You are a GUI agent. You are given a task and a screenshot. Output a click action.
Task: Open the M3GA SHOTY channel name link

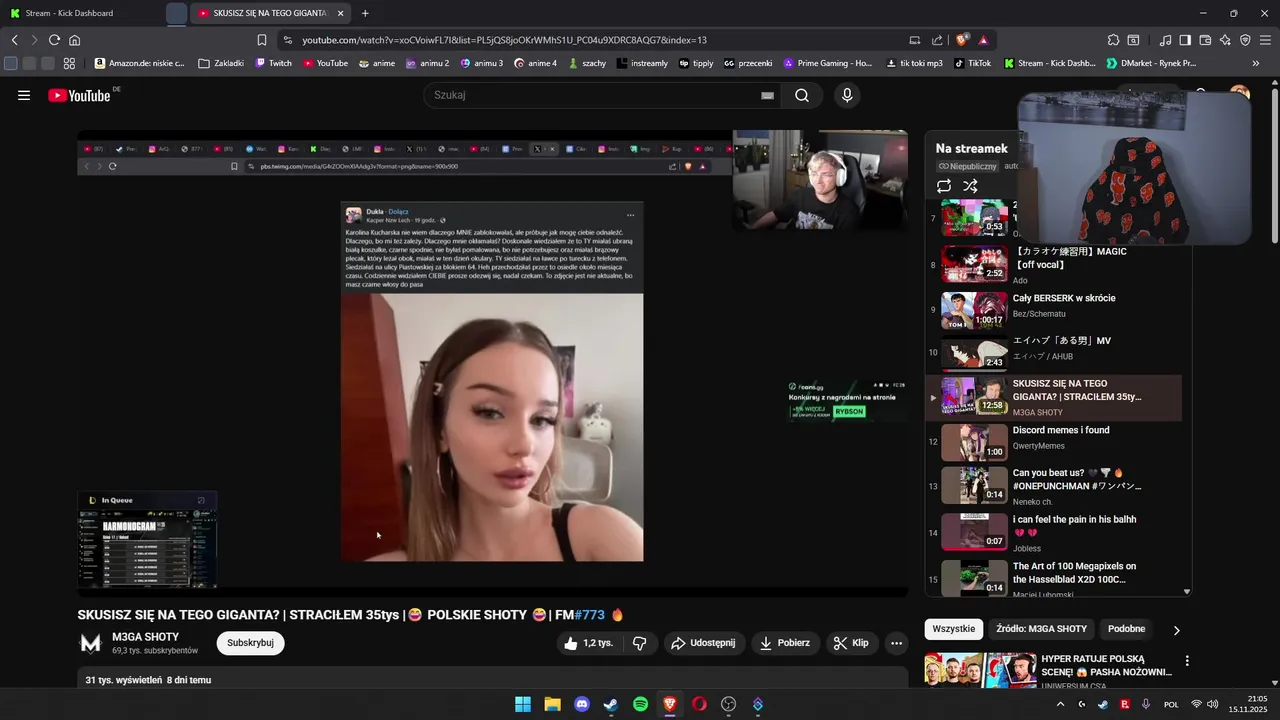click(146, 637)
